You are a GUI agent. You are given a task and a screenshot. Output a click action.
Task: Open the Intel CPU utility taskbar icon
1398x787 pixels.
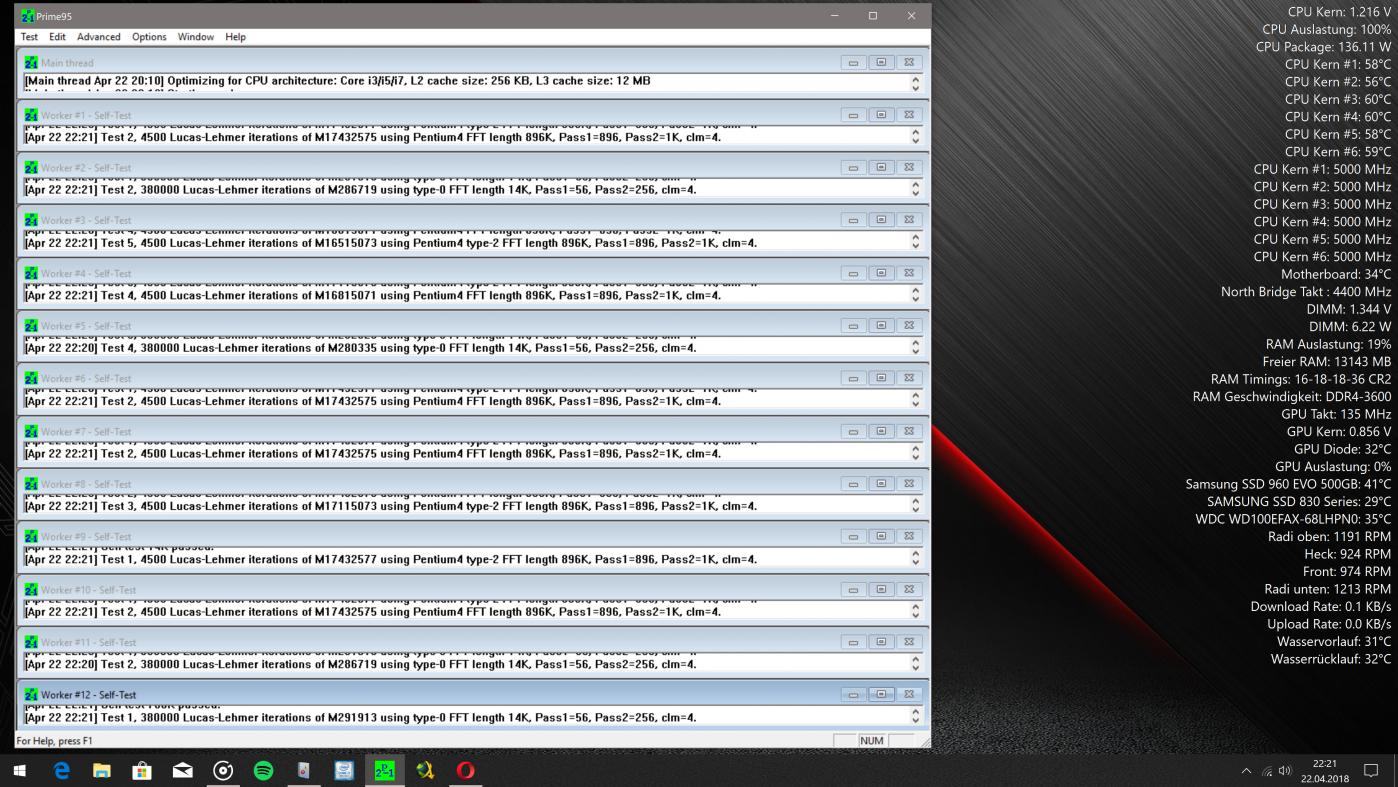pyautogui.click(x=344, y=770)
